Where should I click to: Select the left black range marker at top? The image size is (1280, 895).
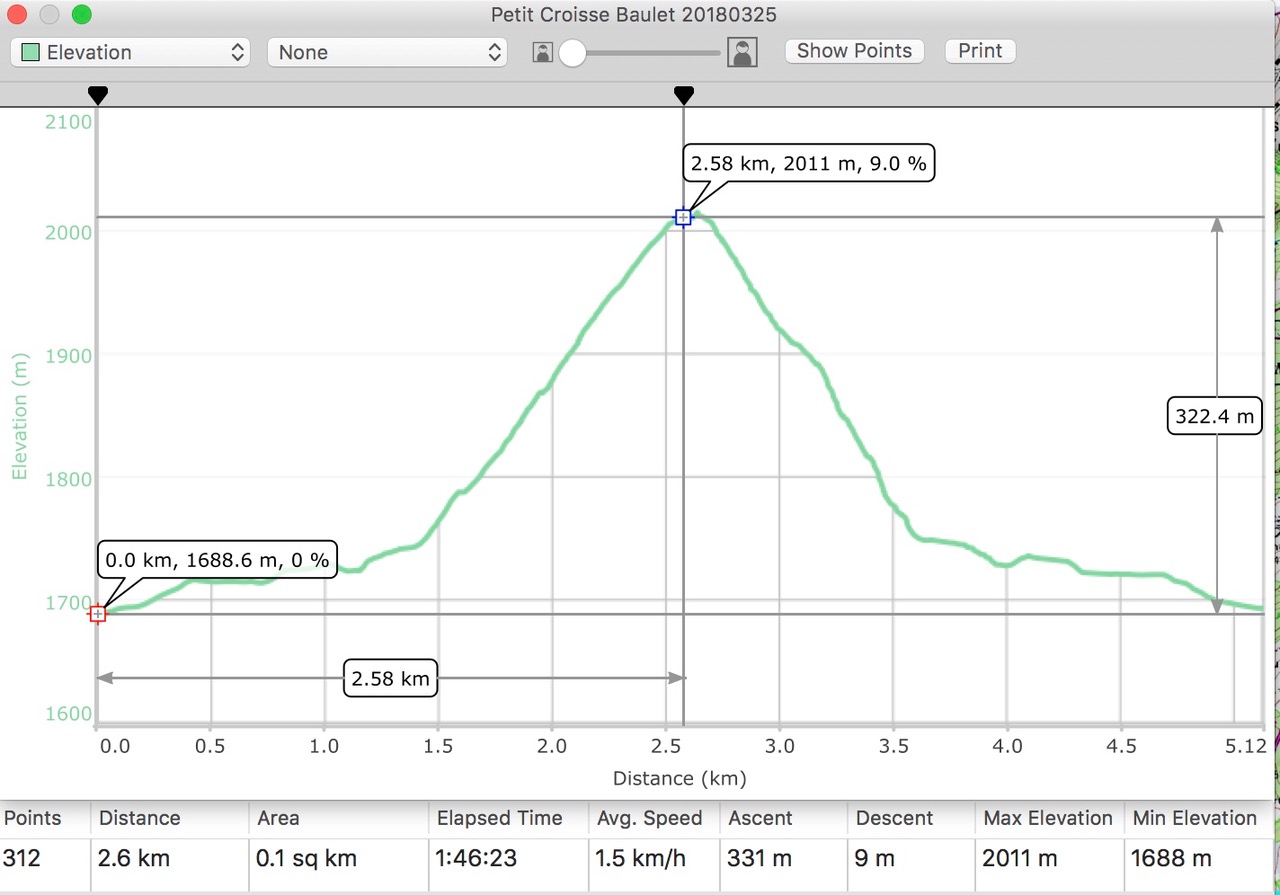(x=97, y=95)
